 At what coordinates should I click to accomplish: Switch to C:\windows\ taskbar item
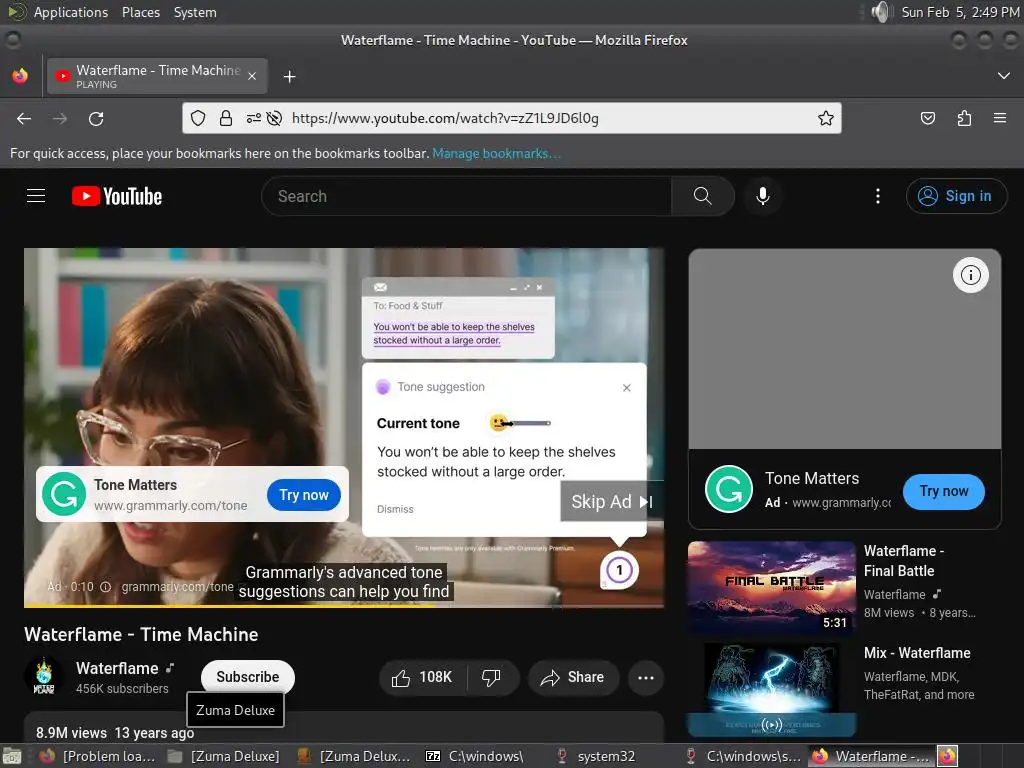475,756
